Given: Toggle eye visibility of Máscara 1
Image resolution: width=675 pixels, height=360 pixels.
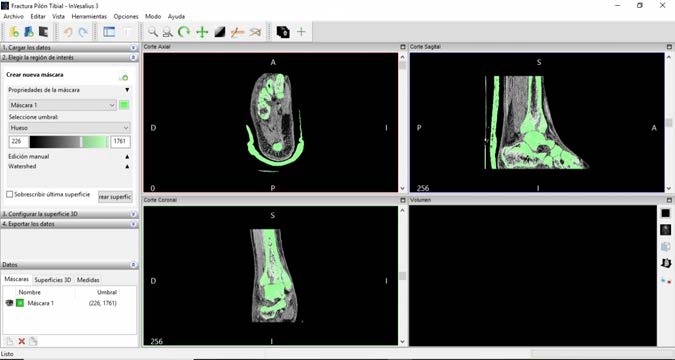Looking at the screenshot, I should pos(9,303).
